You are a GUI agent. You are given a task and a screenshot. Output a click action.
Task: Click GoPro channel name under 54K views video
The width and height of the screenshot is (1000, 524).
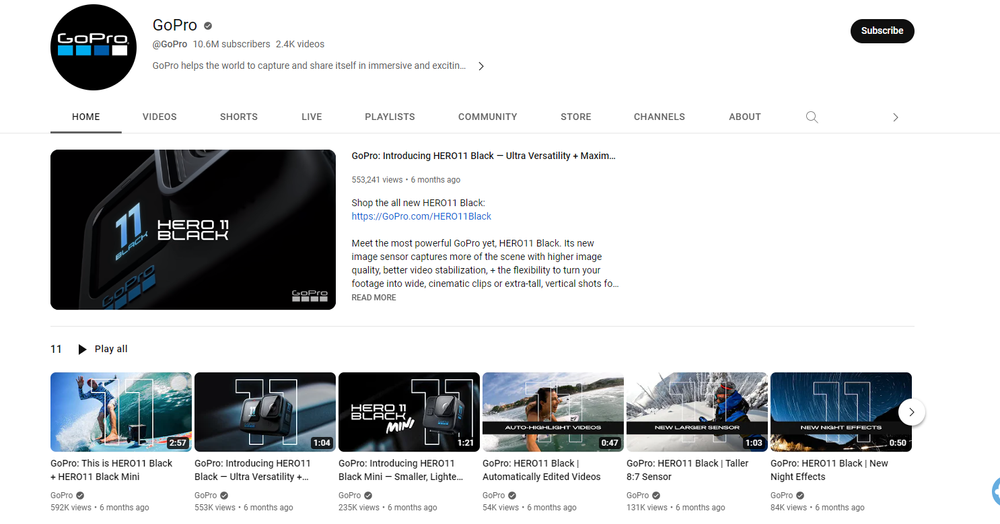coord(494,495)
